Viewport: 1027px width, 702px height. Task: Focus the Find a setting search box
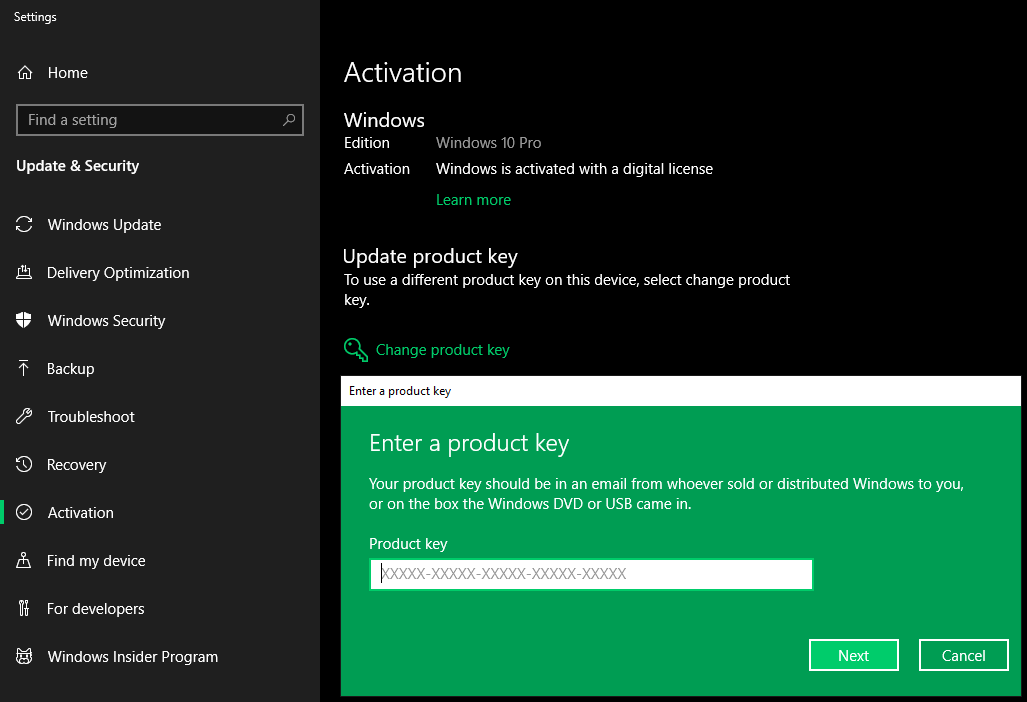click(160, 120)
